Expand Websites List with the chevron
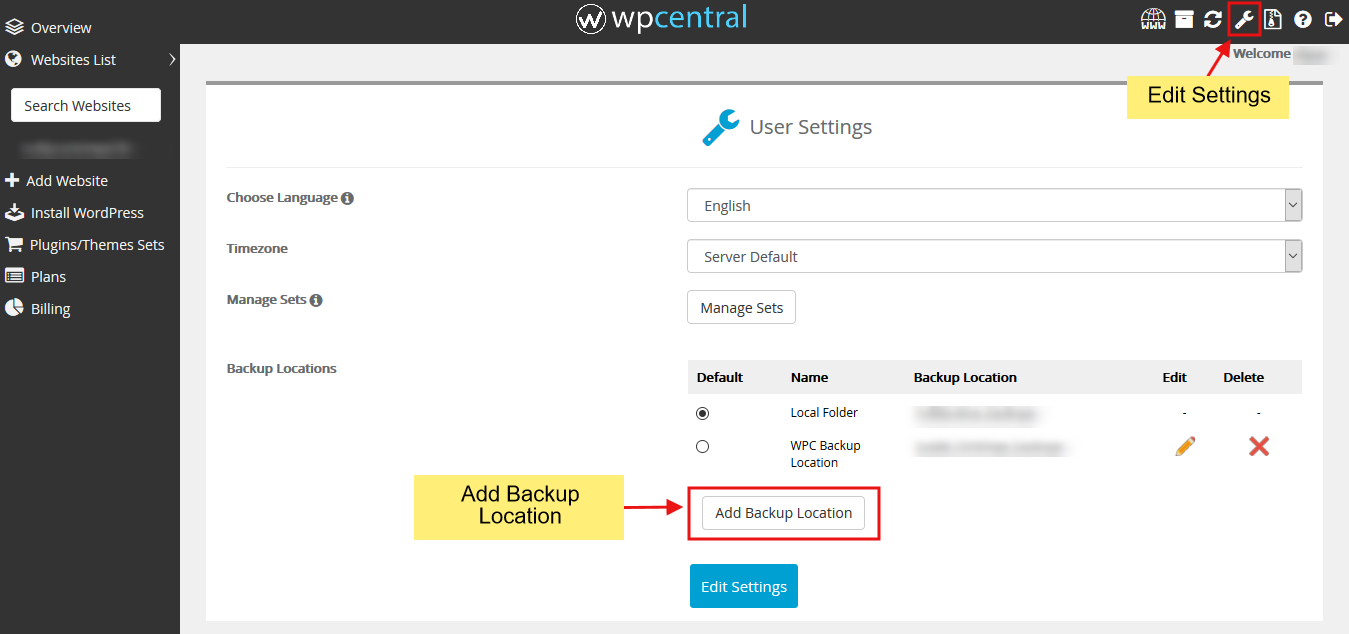This screenshot has height=634, width=1349. 172,60
